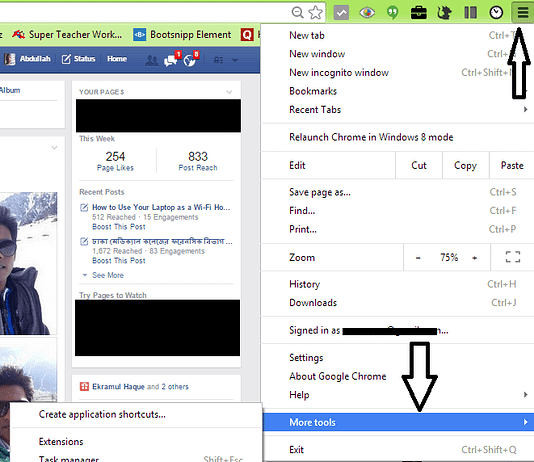Increase zoom with the plus button
Viewport: 534px width, 462px height.
pos(475,258)
